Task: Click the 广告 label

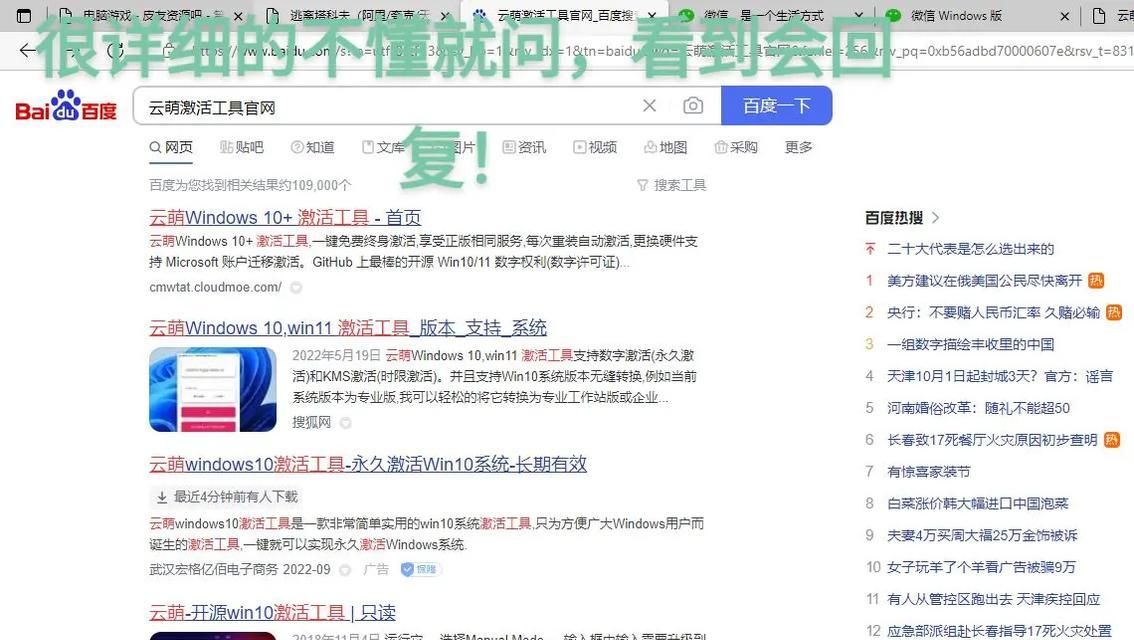Action: point(376,570)
